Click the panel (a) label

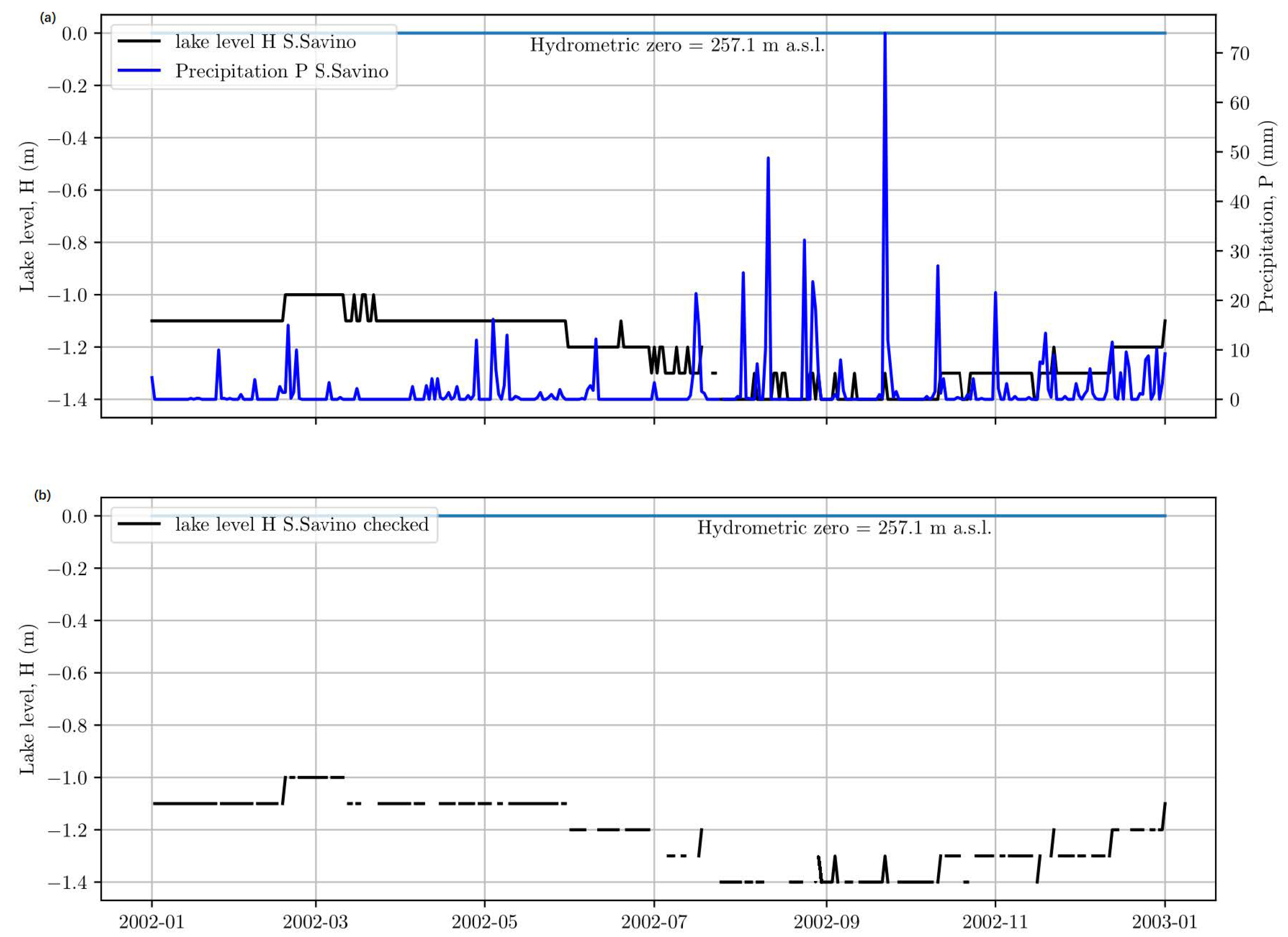[48, 18]
